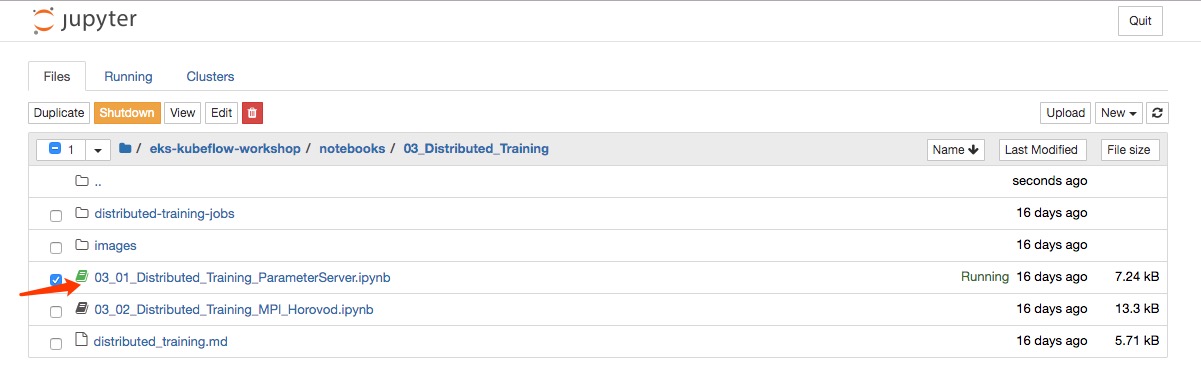Image resolution: width=1201 pixels, height=373 pixels.
Task: Sort files by Name
Action: coord(956,149)
